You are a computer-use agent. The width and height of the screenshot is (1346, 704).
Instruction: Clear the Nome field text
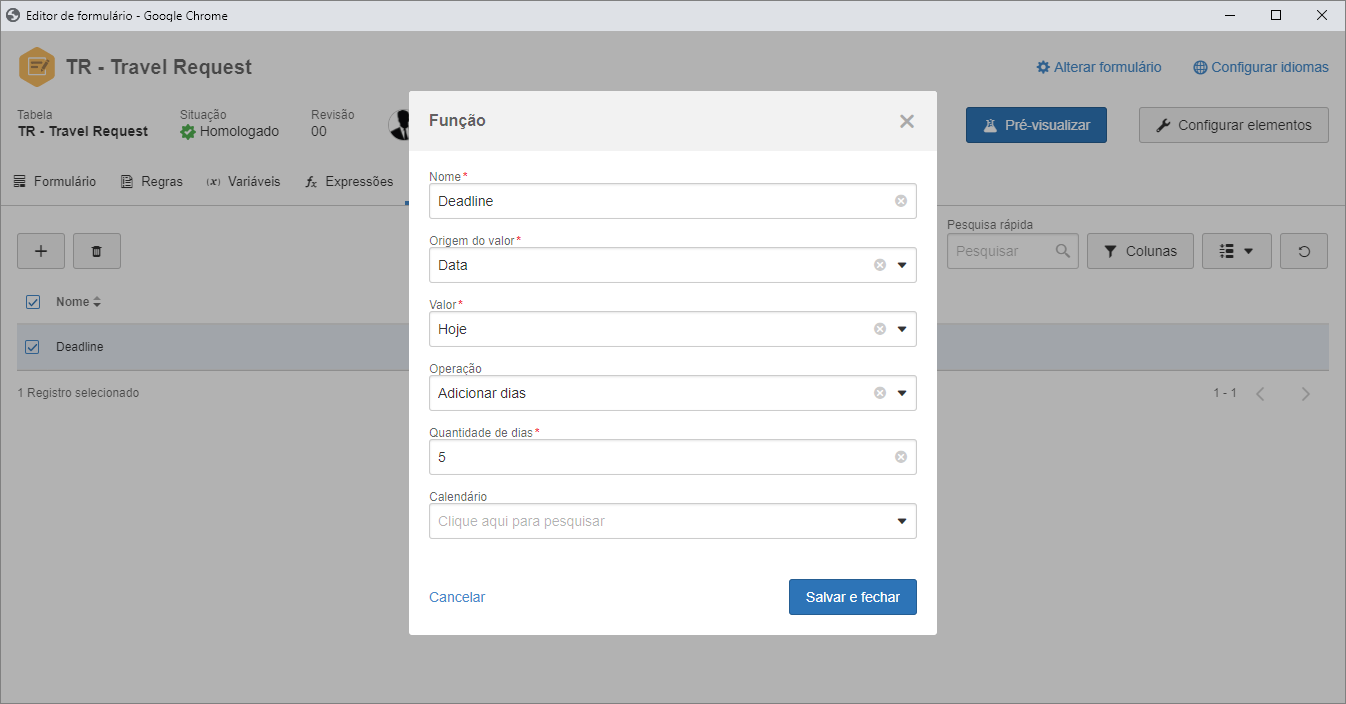901,201
